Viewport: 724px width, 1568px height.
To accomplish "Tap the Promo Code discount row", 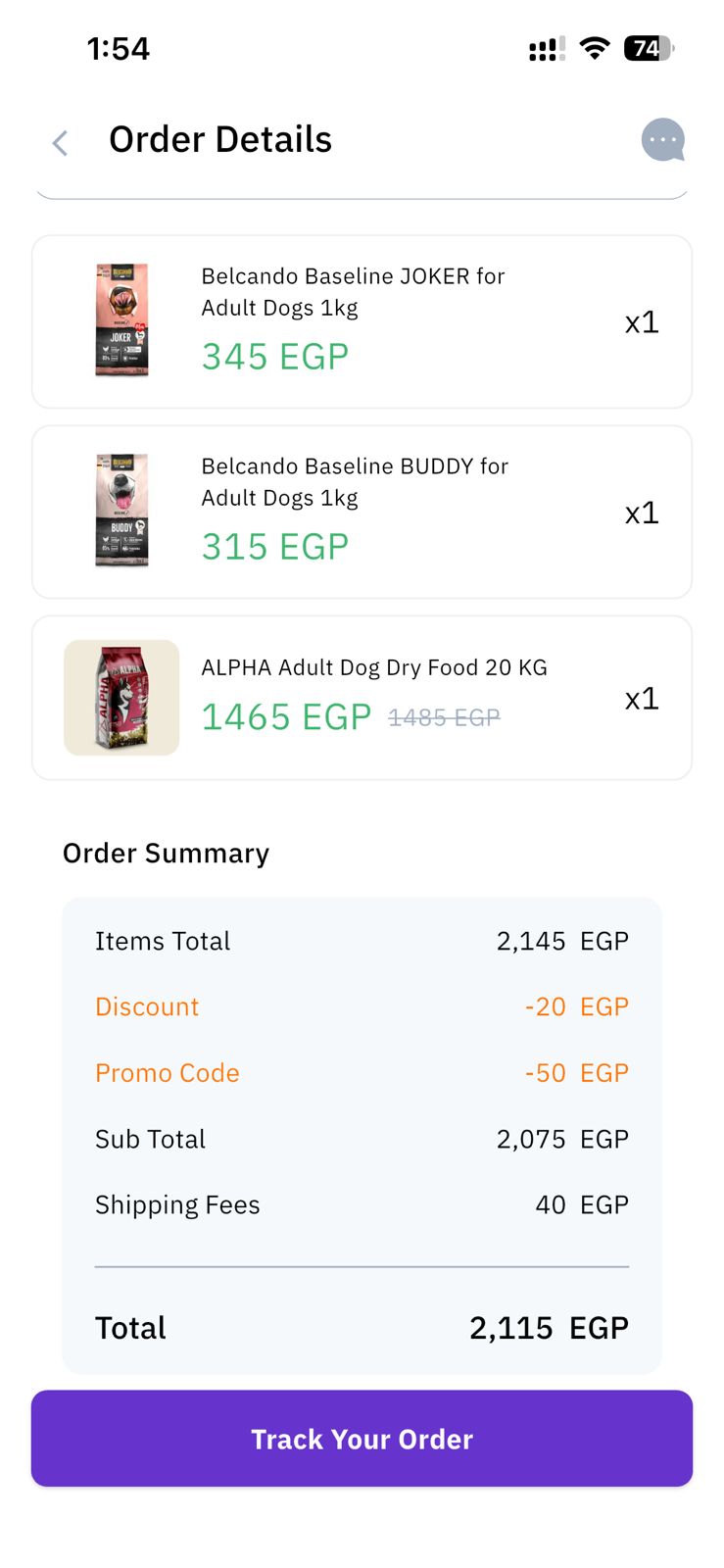I will (x=362, y=1073).
